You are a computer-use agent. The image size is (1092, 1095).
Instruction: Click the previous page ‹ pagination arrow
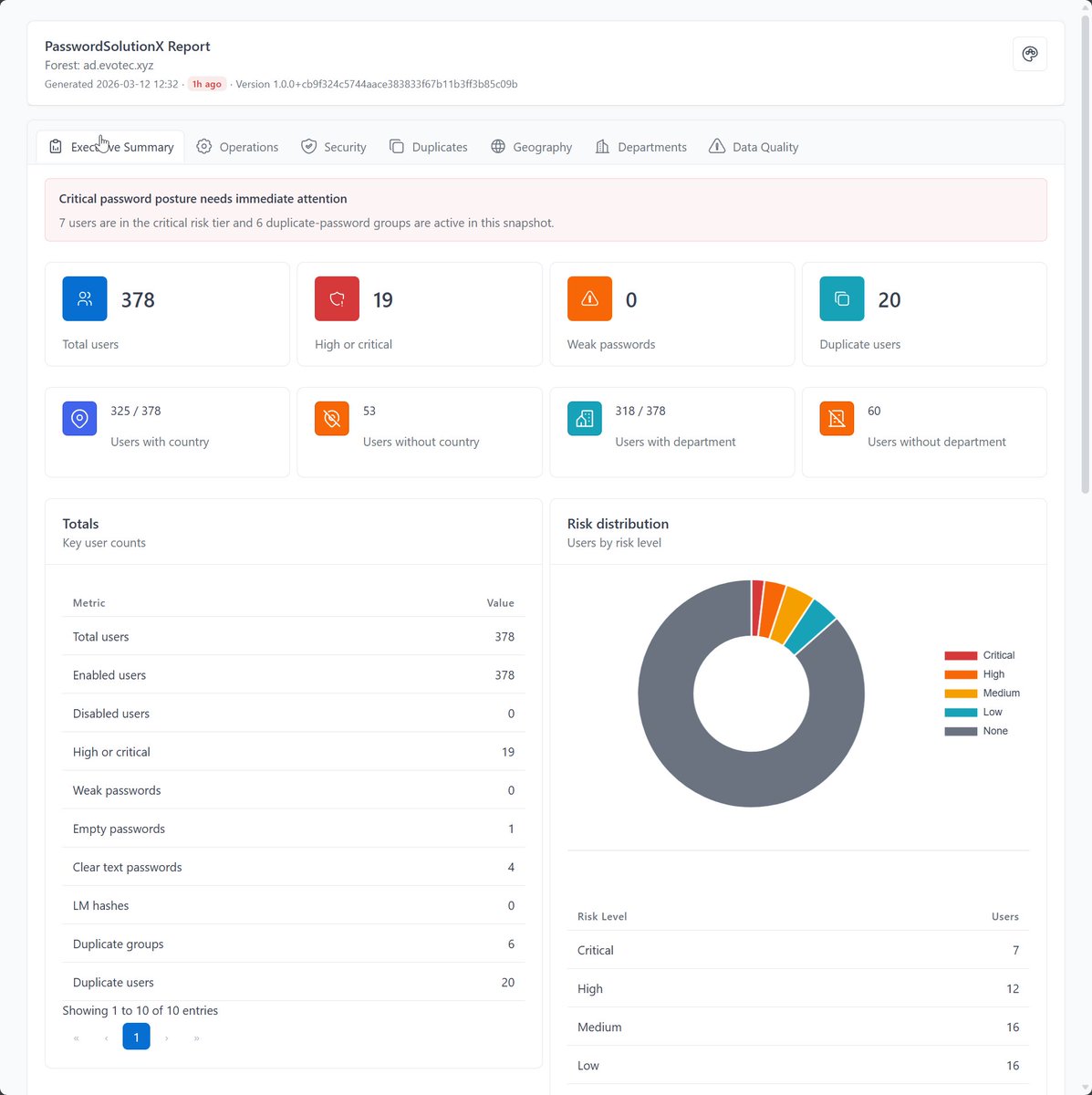pyautogui.click(x=106, y=1038)
